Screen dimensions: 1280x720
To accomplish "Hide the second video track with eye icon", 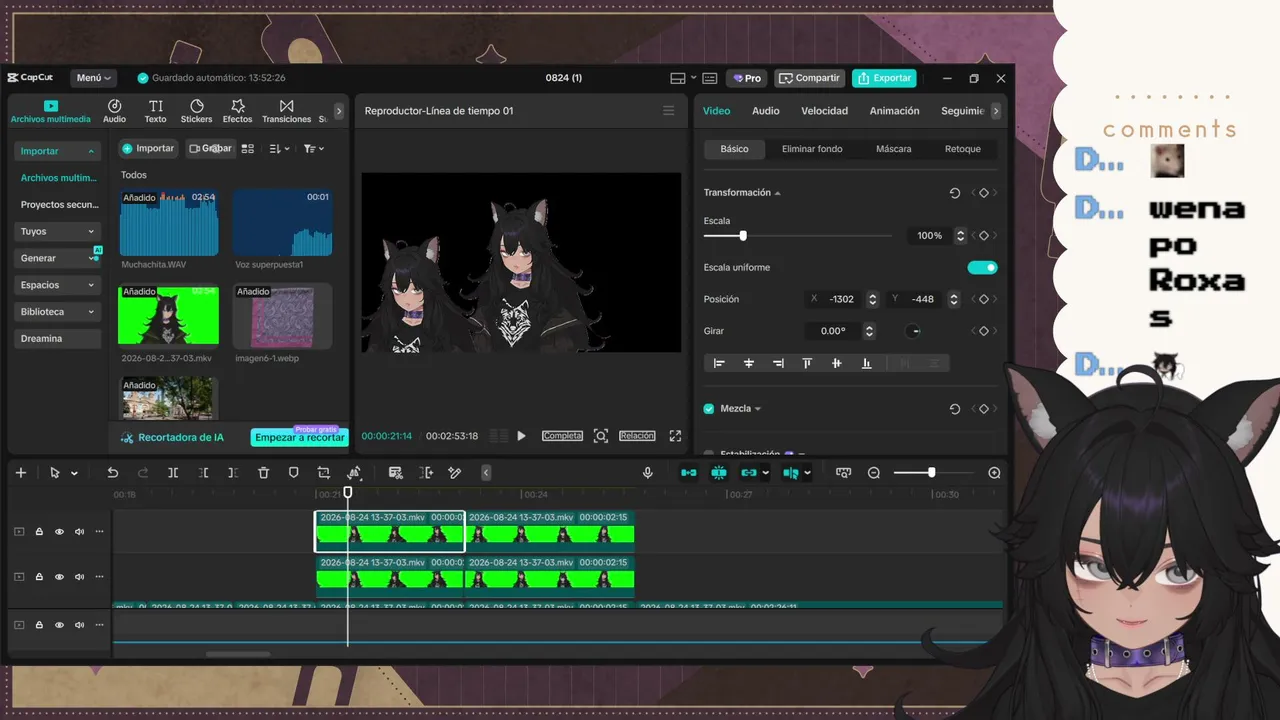I will coord(59,577).
